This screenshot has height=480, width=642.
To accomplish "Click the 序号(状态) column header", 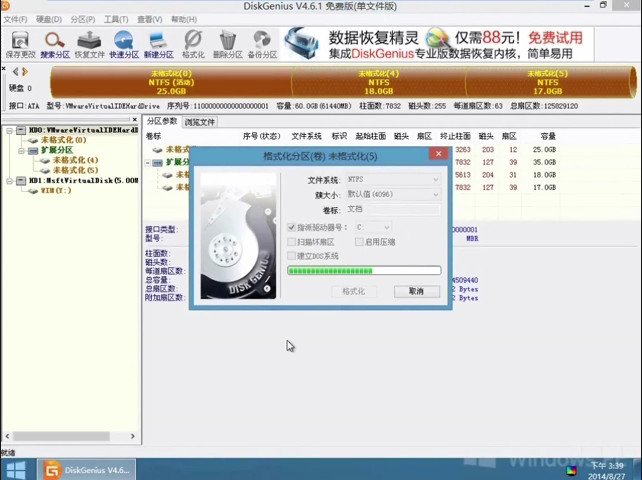I will 262,136.
